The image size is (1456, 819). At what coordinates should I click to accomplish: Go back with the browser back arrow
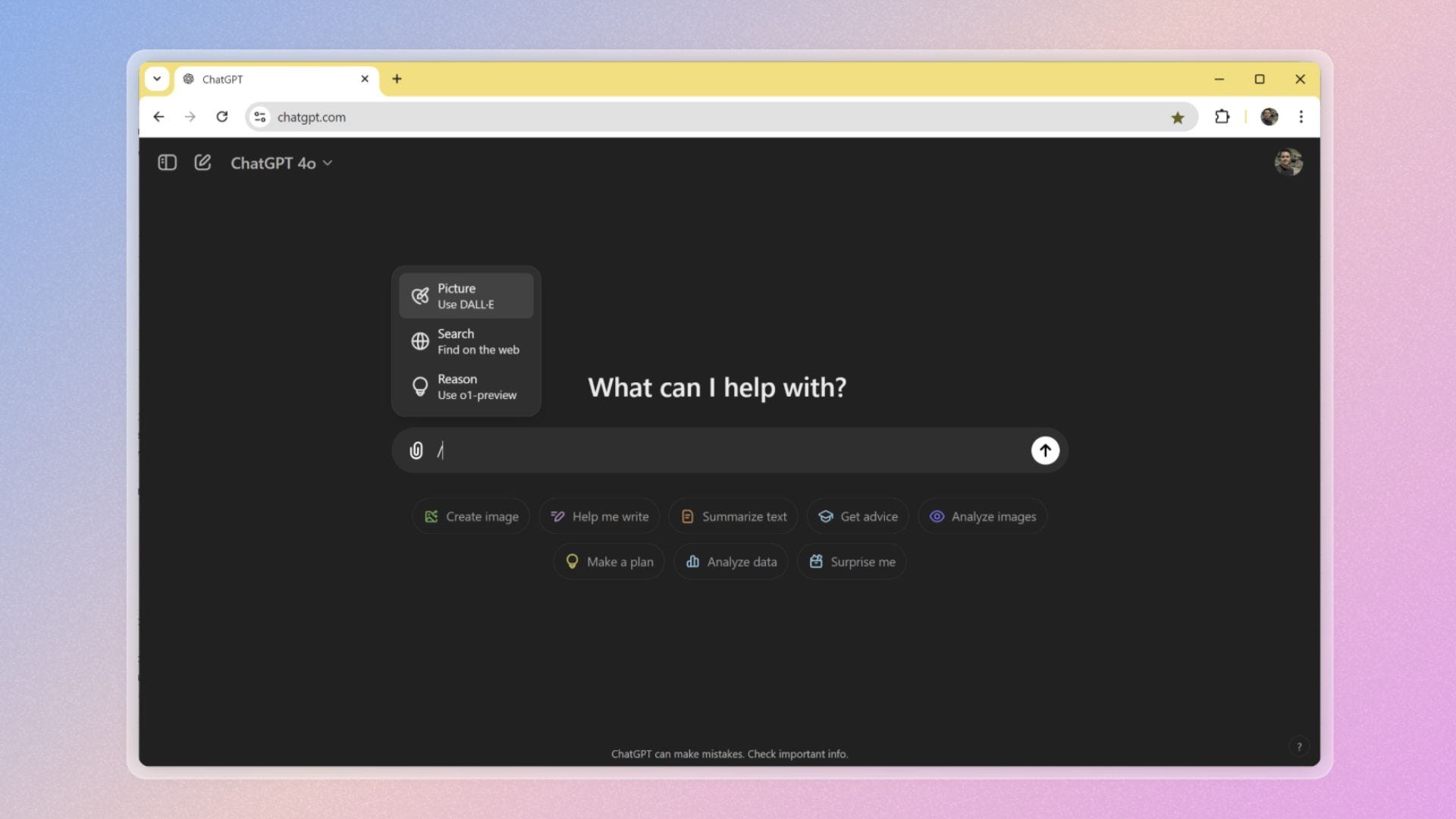tap(158, 117)
